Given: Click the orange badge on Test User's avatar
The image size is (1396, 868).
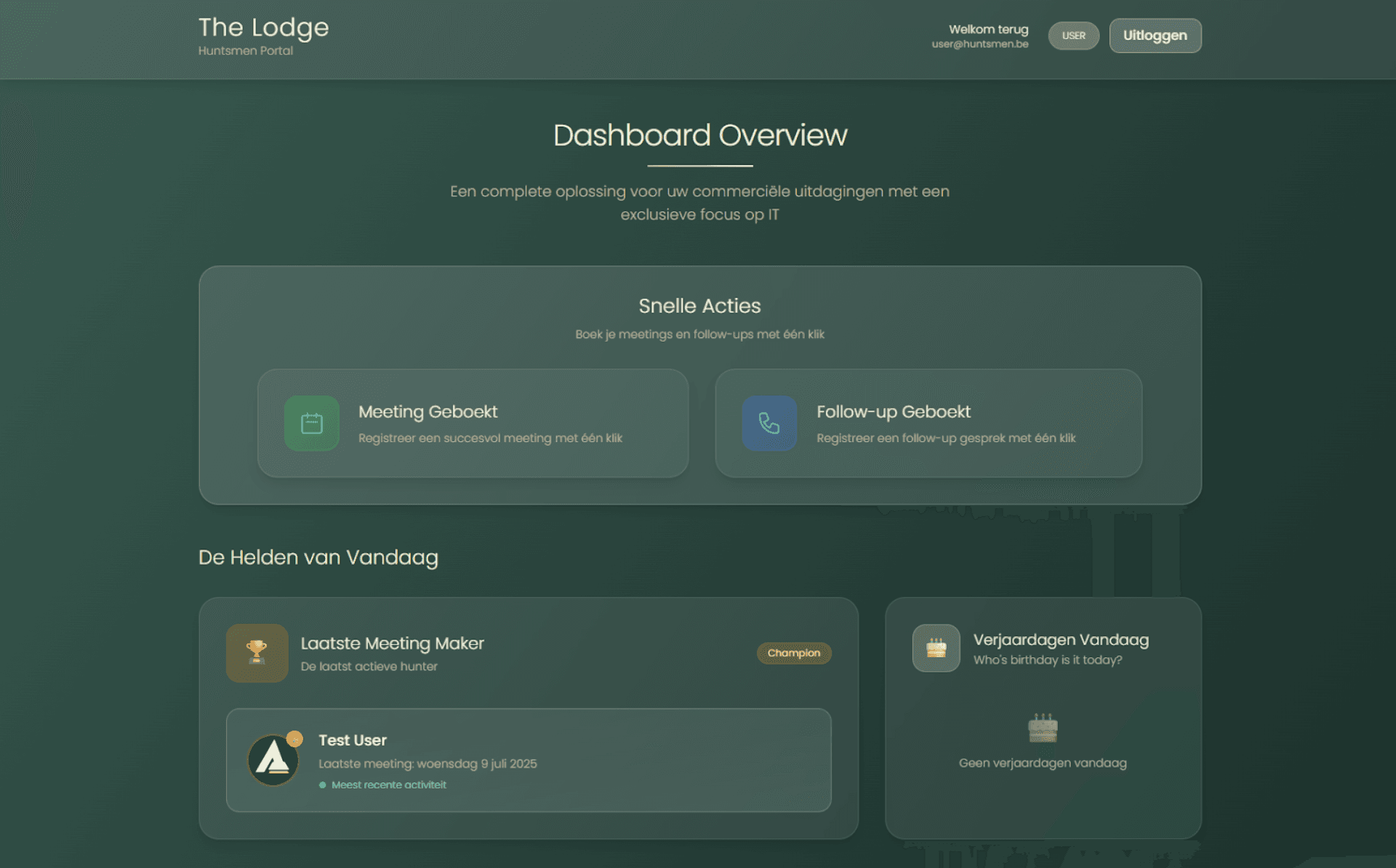Looking at the screenshot, I should coord(294,738).
